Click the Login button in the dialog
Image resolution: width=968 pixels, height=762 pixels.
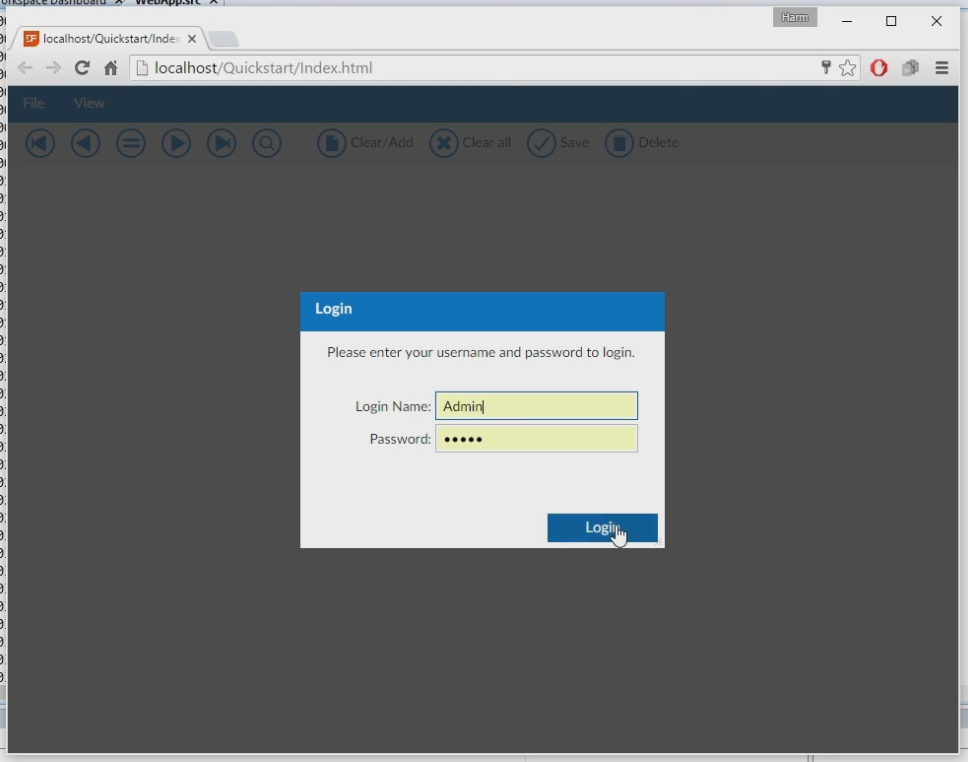tap(602, 528)
